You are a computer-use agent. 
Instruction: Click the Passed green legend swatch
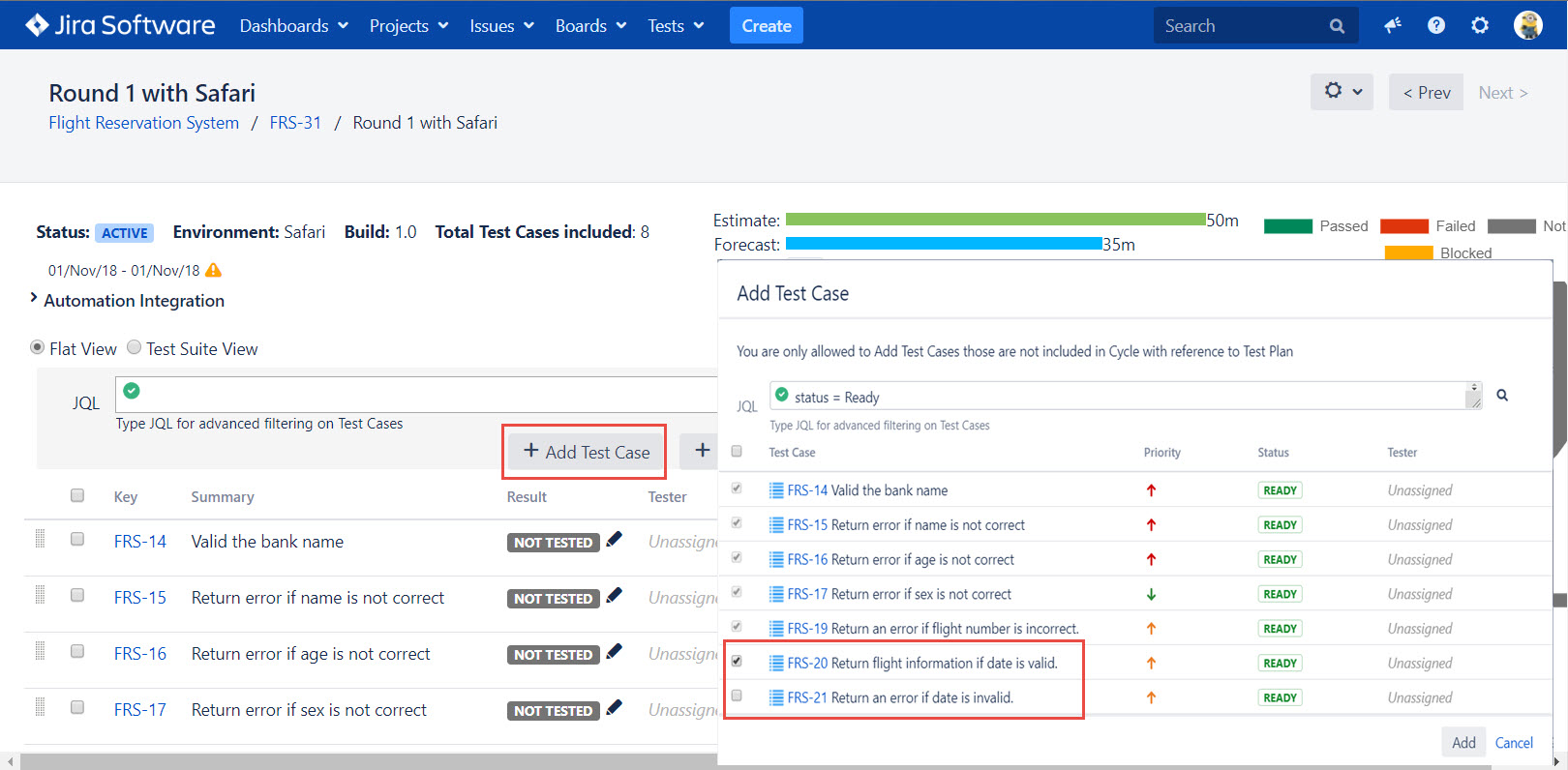(x=1288, y=226)
